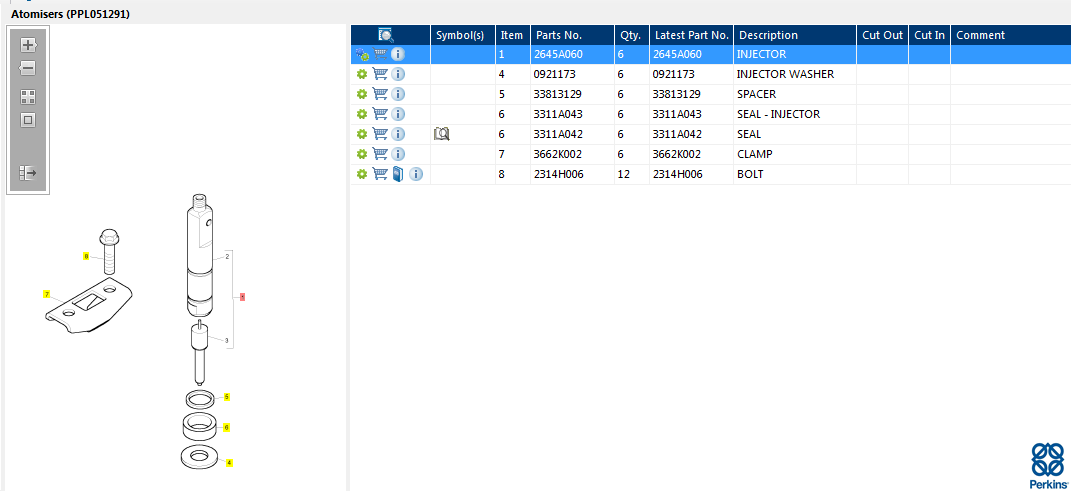Click the single-square fit view icon
Viewport: 1071px width, 491px height.
pos(28,120)
